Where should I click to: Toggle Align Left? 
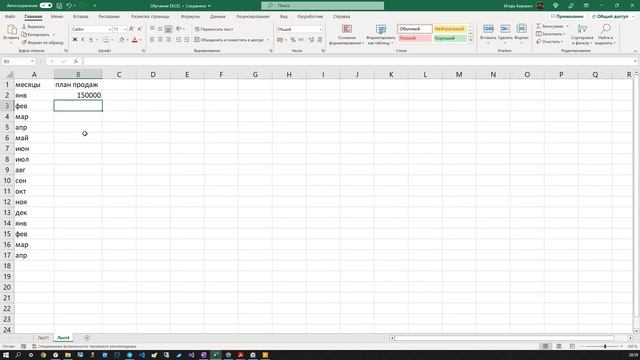tap(152, 40)
